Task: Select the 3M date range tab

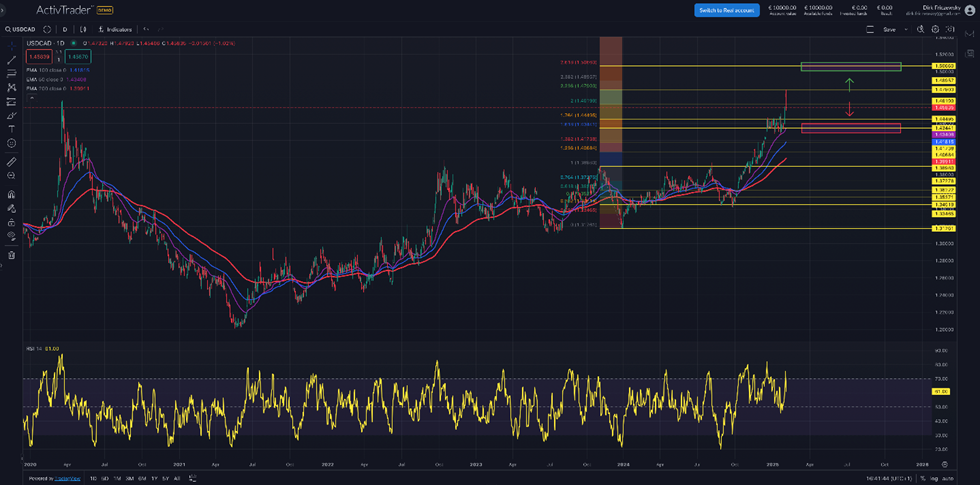Action: [129, 478]
